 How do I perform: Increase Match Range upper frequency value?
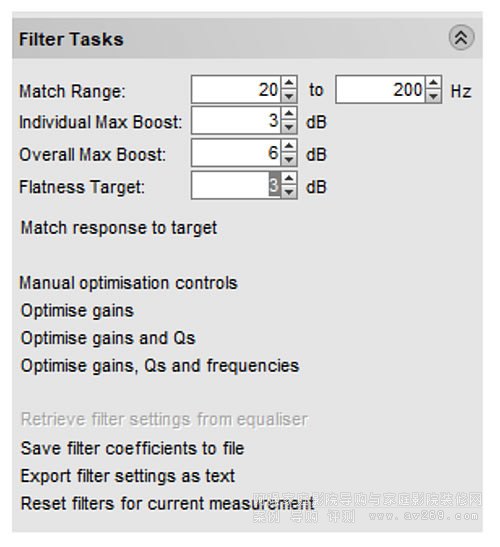pyautogui.click(x=433, y=83)
